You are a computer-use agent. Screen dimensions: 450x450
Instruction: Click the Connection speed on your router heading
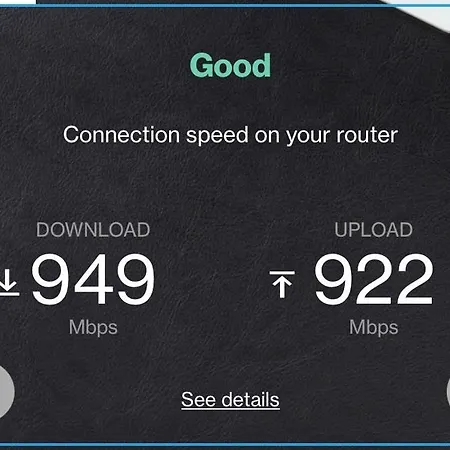(x=230, y=135)
